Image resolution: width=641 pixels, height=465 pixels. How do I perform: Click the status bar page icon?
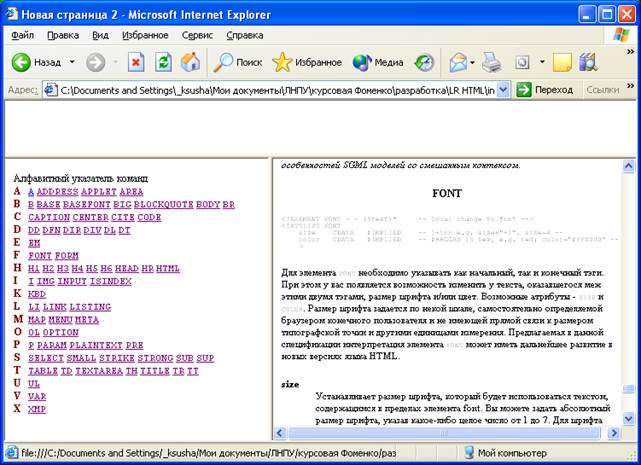tap(12, 453)
